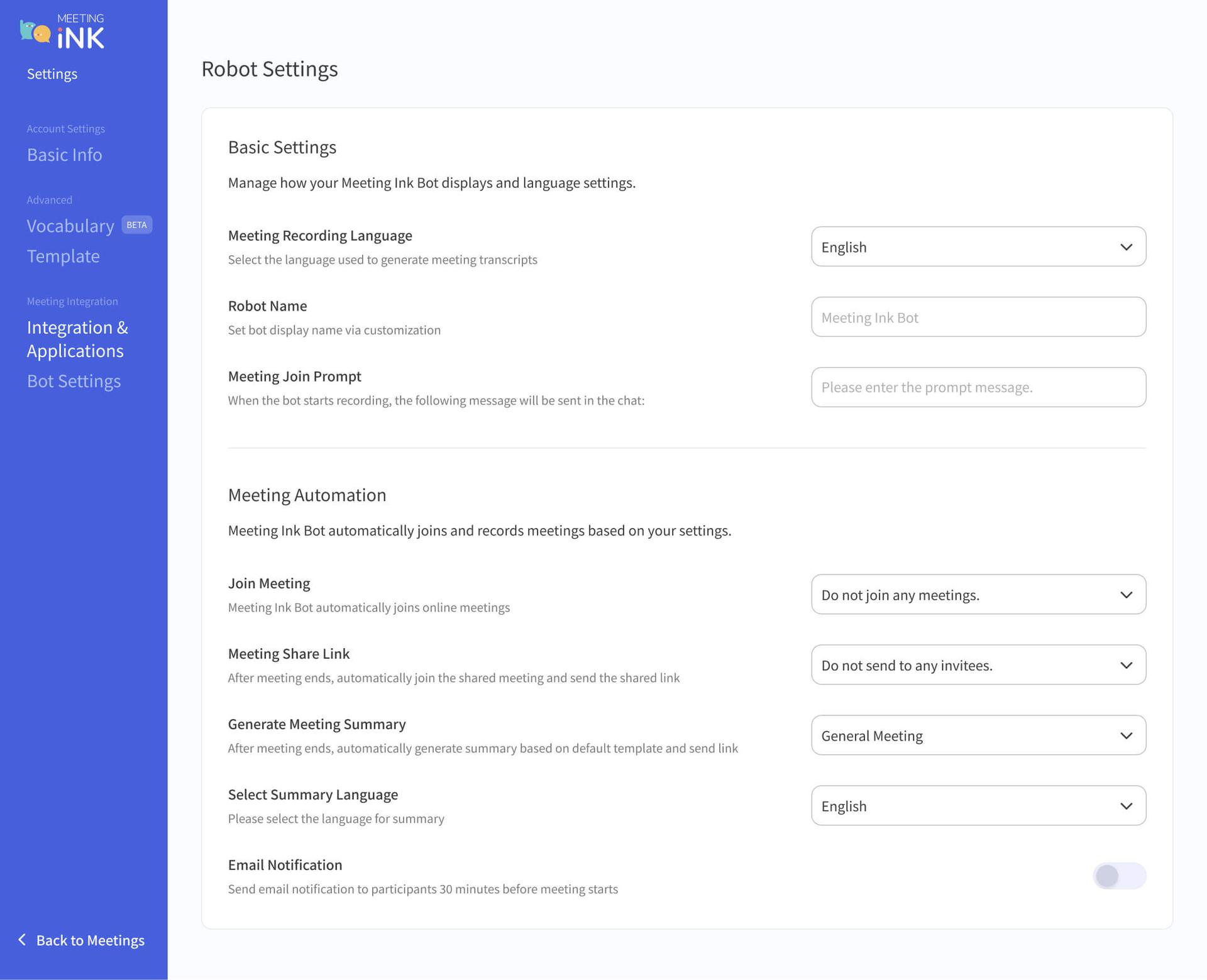Open the Meeting Share Link dropdown

[x=978, y=665]
